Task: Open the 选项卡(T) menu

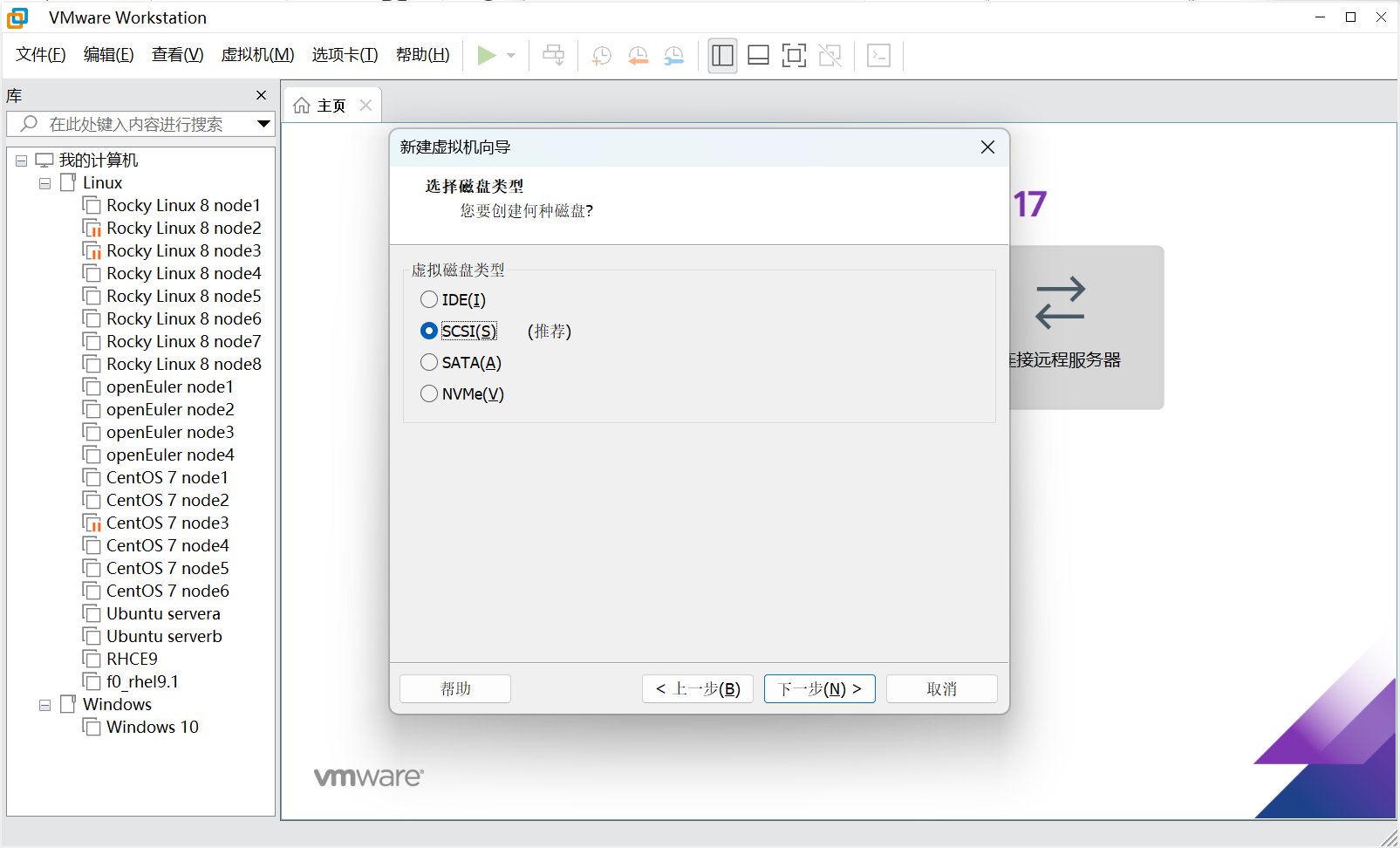Action: 345,55
